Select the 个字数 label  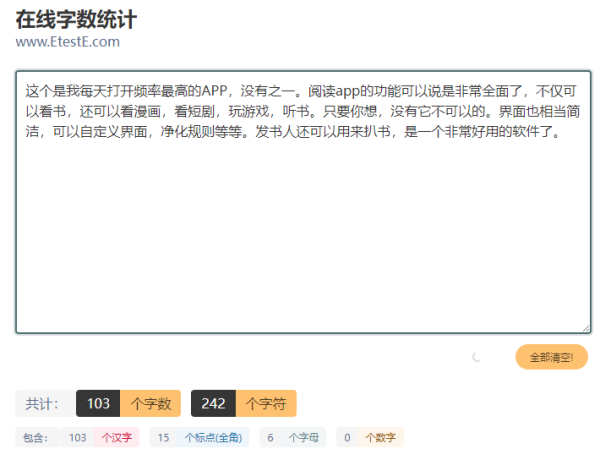(150, 403)
